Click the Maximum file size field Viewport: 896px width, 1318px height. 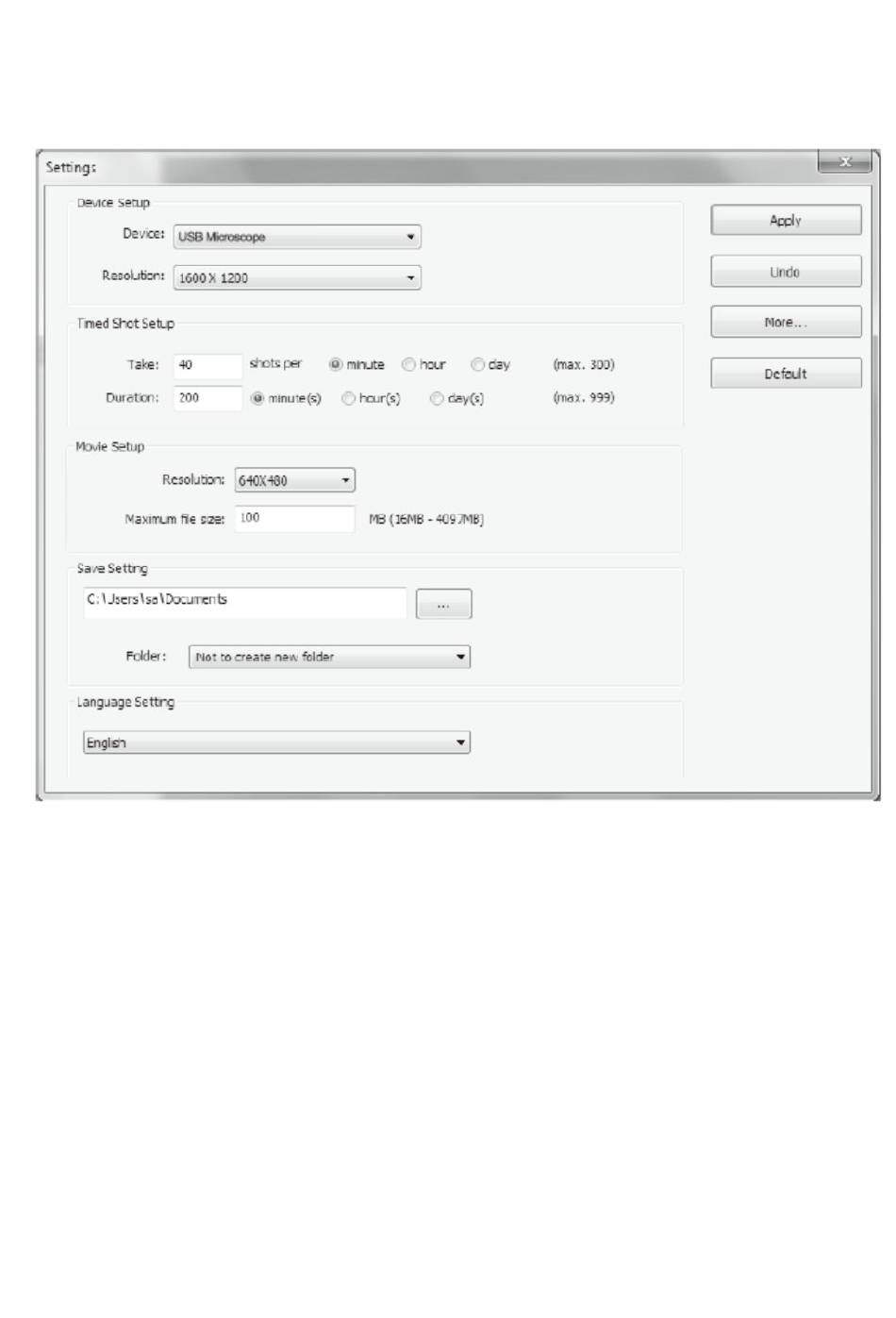[x=295, y=518]
